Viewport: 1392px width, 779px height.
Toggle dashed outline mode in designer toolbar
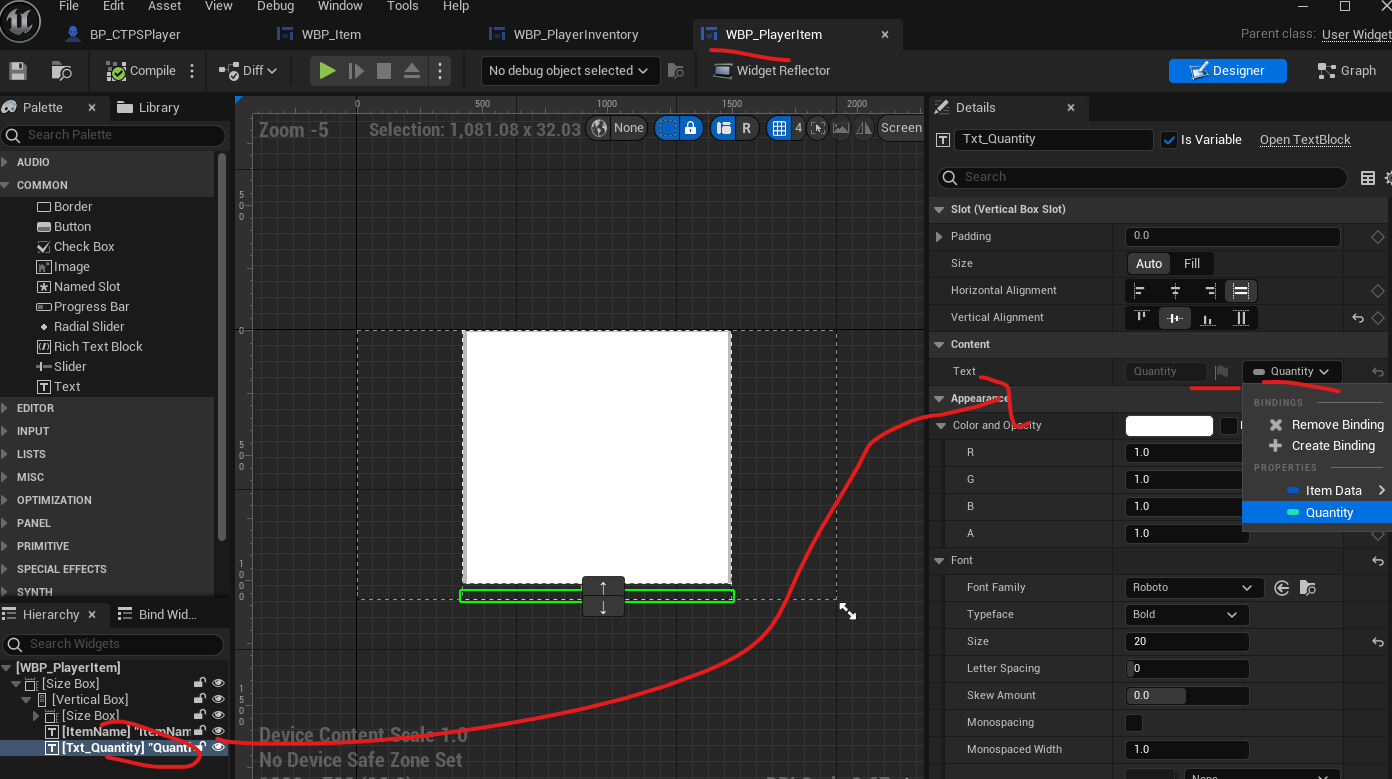coord(667,128)
